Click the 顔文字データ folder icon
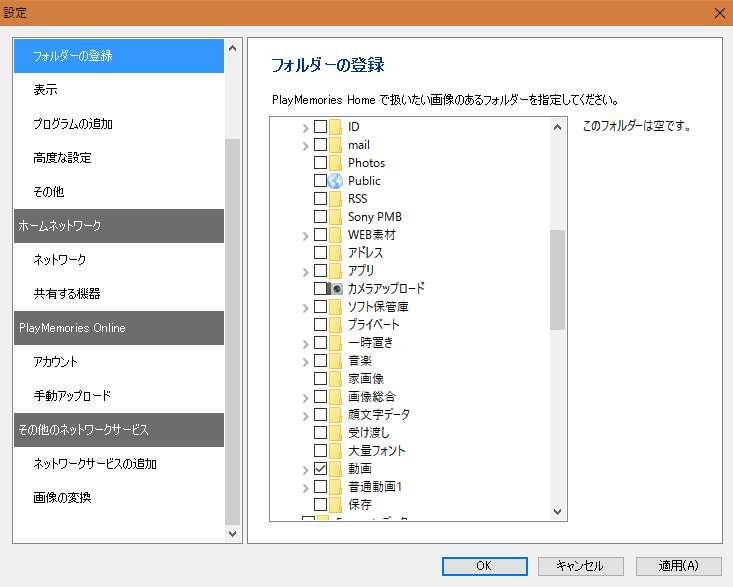 335,415
